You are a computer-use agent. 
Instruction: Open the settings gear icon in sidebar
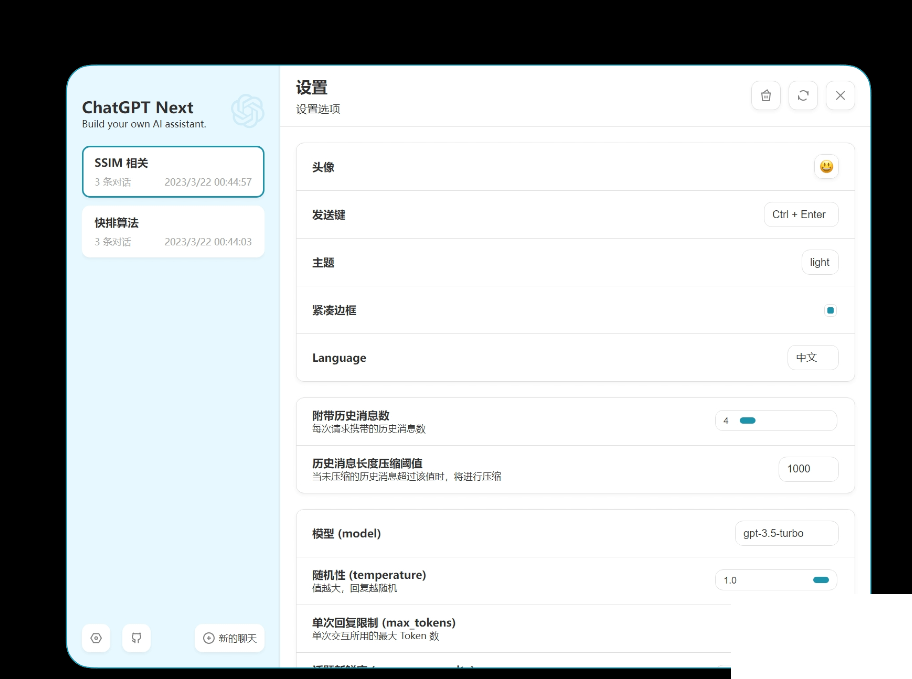point(96,638)
